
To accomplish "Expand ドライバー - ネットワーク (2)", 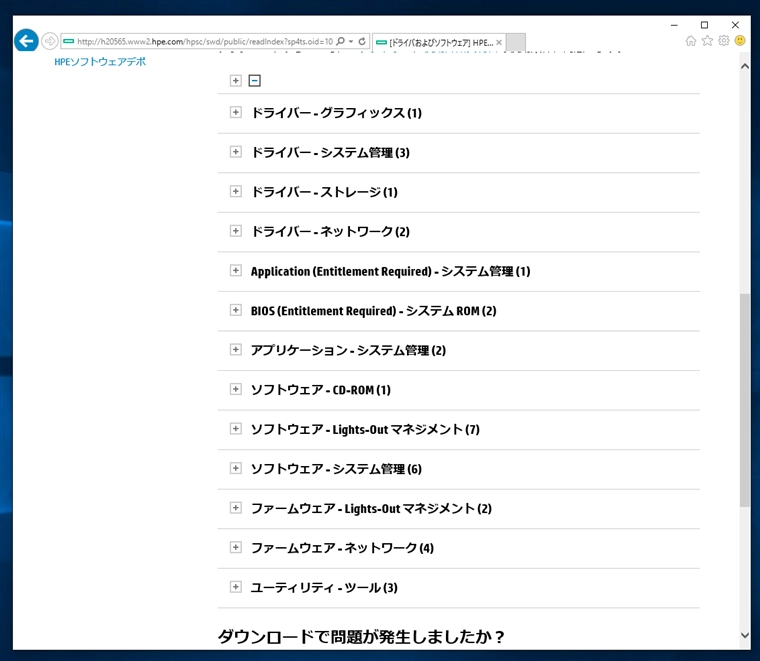I will point(236,231).
